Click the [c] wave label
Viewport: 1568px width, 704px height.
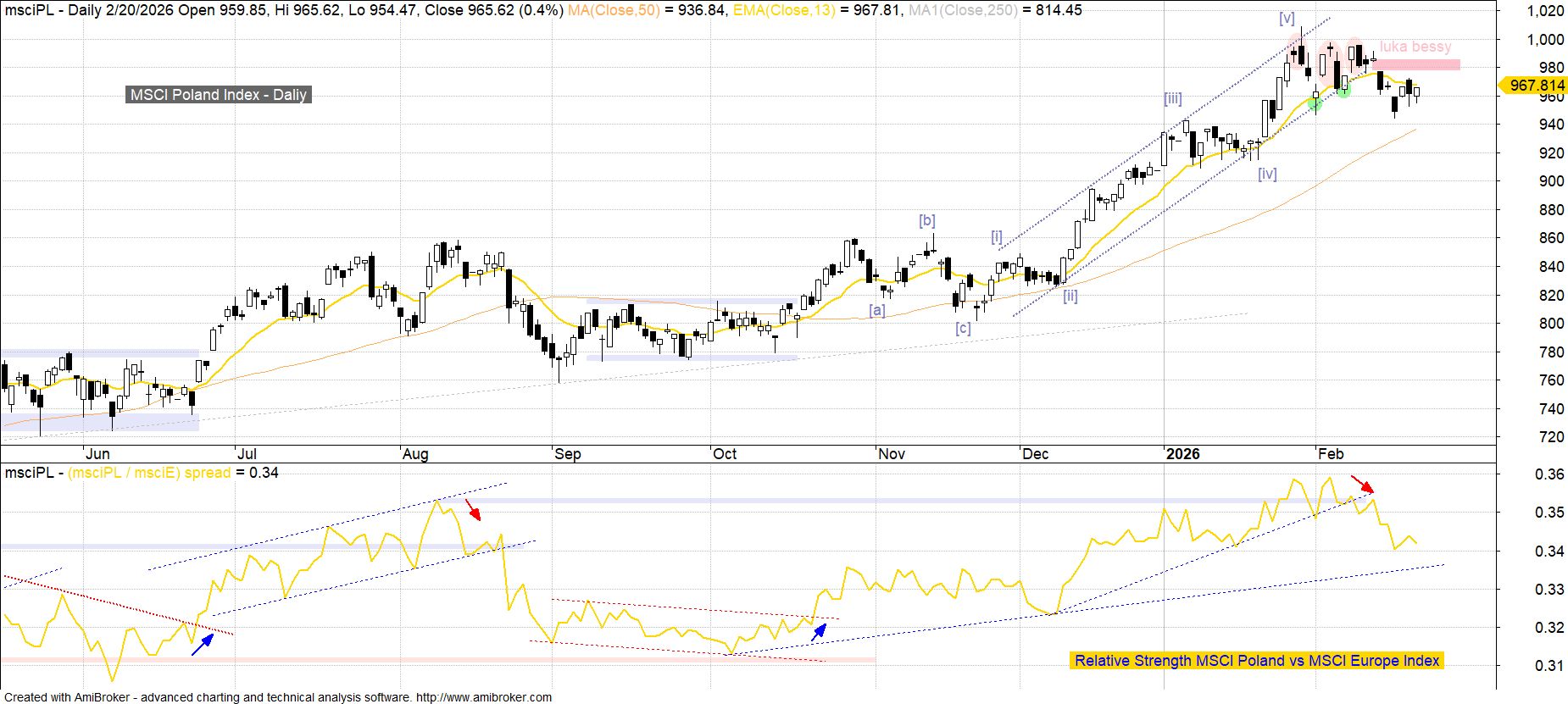(x=963, y=328)
